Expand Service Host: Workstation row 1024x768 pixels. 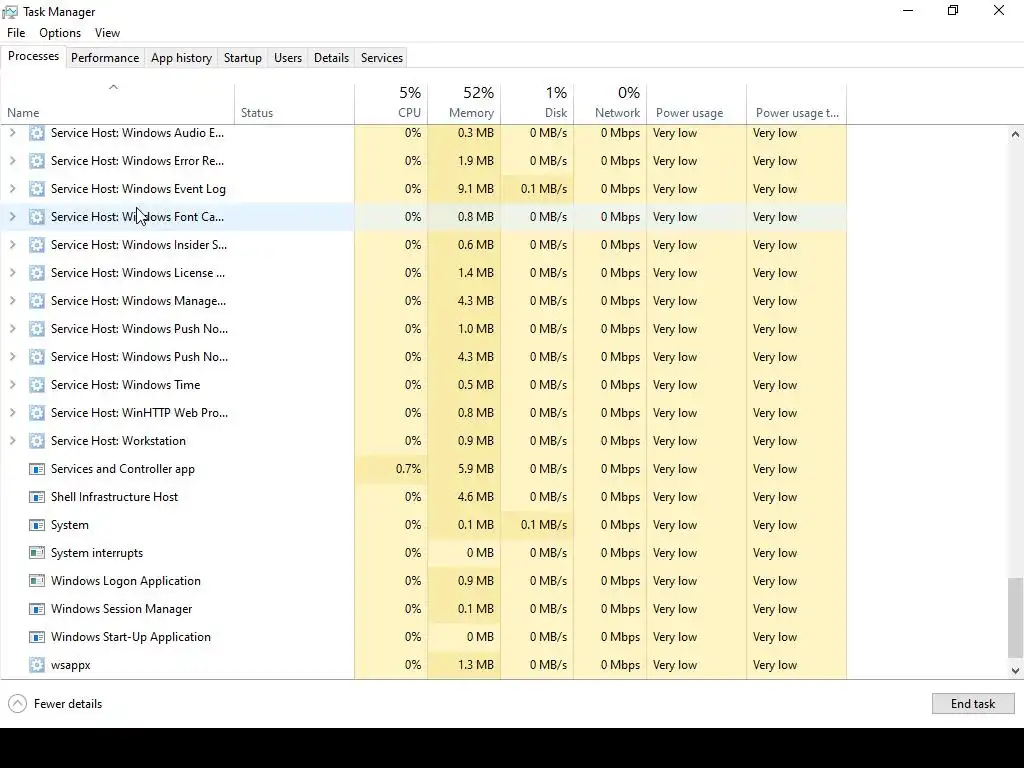[x=12, y=441]
